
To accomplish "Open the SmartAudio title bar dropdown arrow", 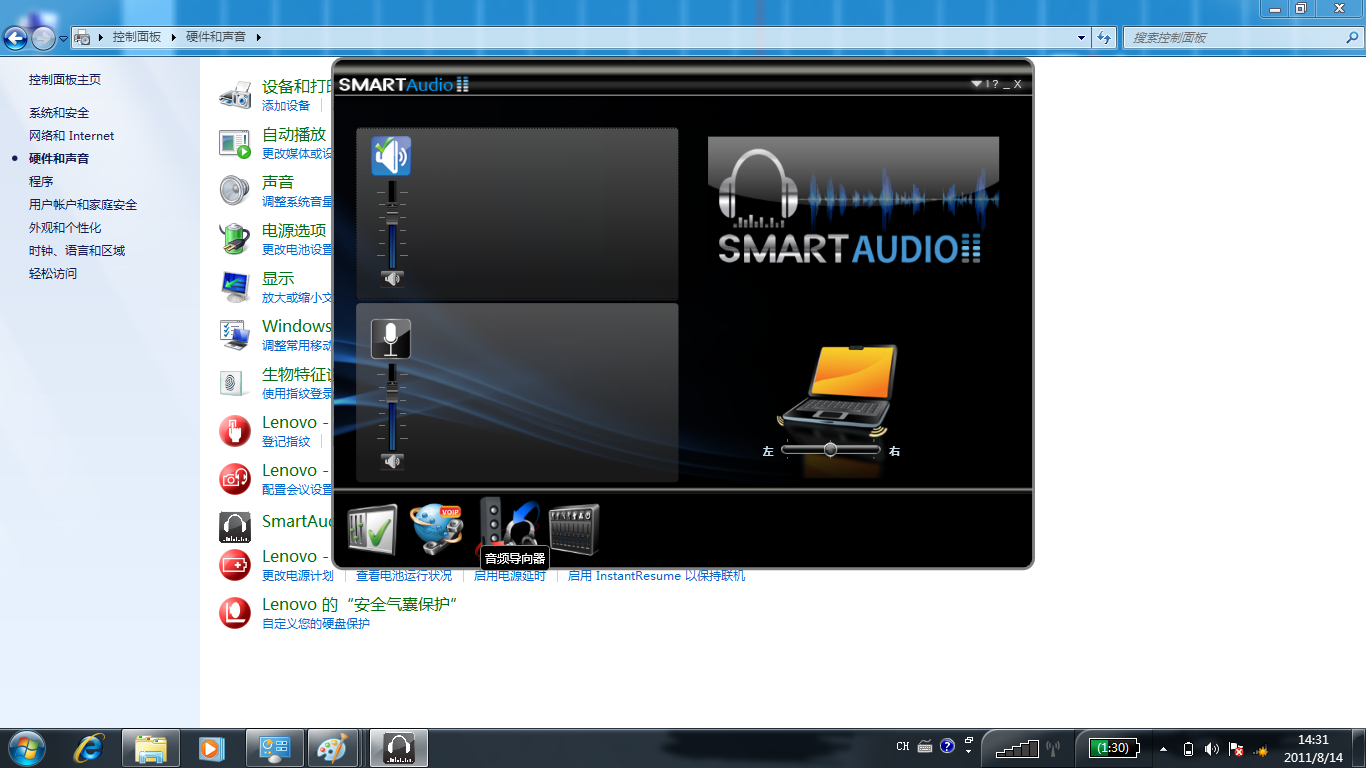I will click(x=976, y=84).
